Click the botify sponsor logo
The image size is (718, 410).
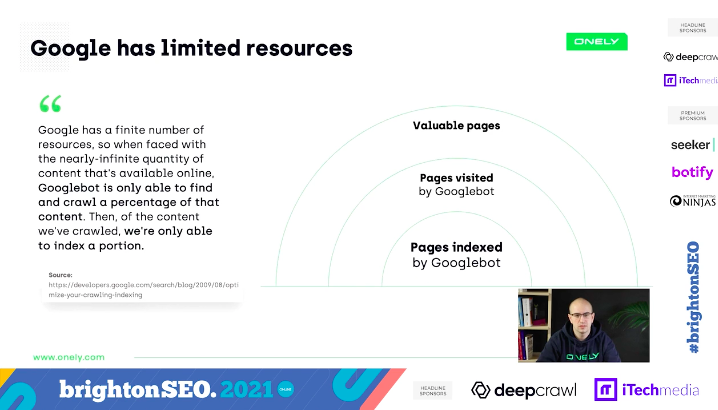click(692, 172)
